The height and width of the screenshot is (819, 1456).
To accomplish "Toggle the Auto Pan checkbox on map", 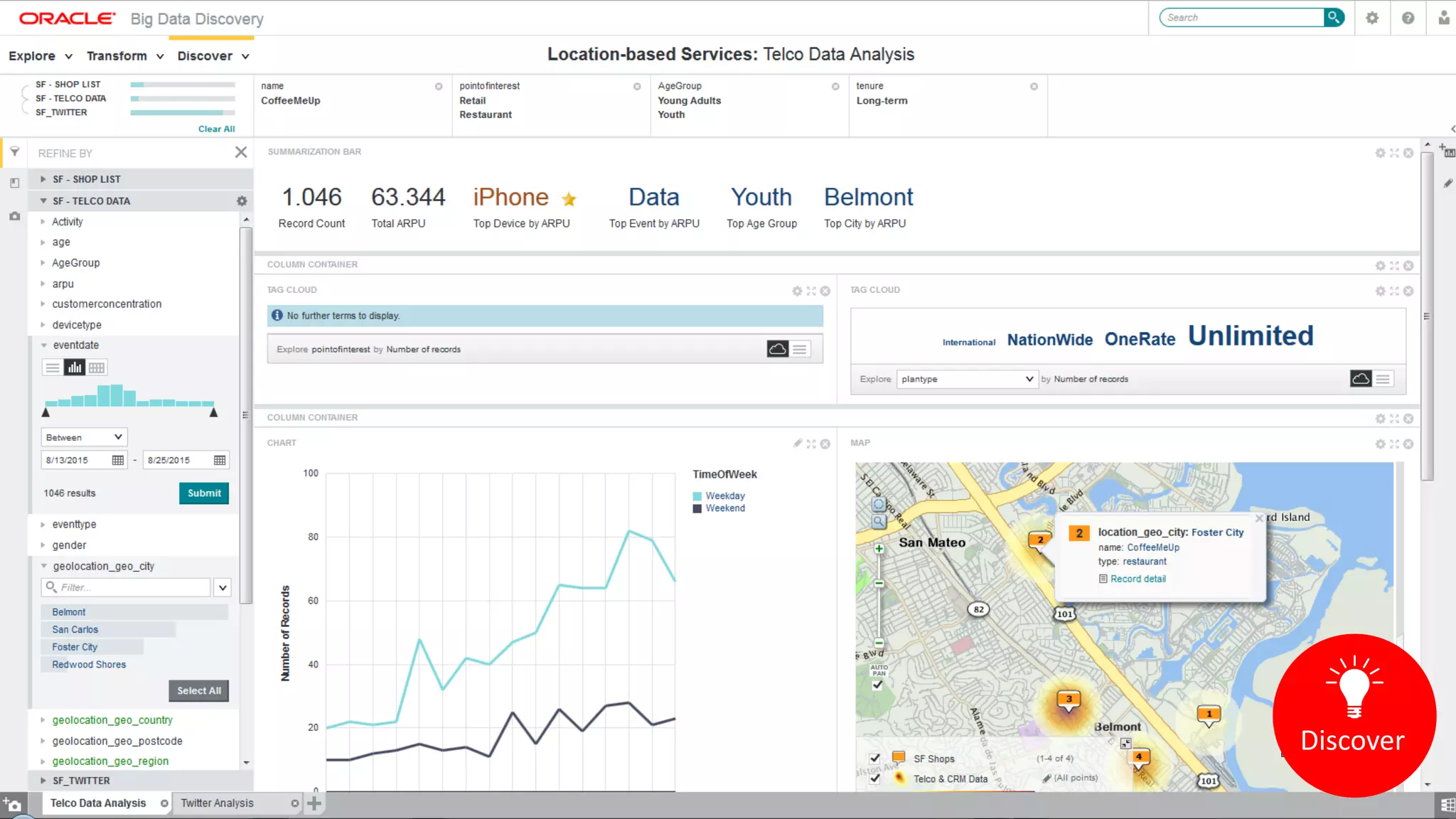I will click(x=877, y=685).
